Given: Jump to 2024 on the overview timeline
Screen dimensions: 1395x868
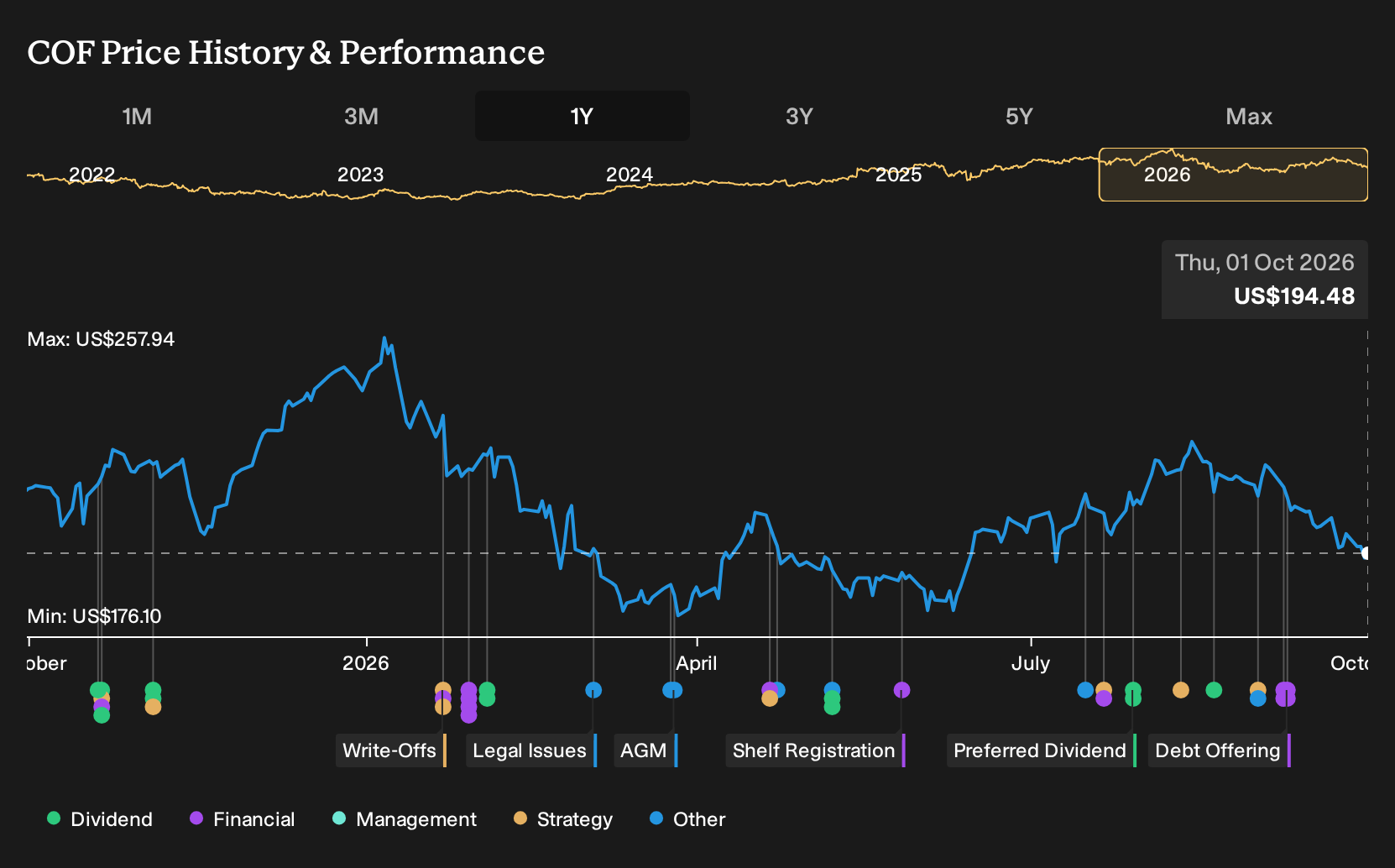Looking at the screenshot, I should [630, 175].
